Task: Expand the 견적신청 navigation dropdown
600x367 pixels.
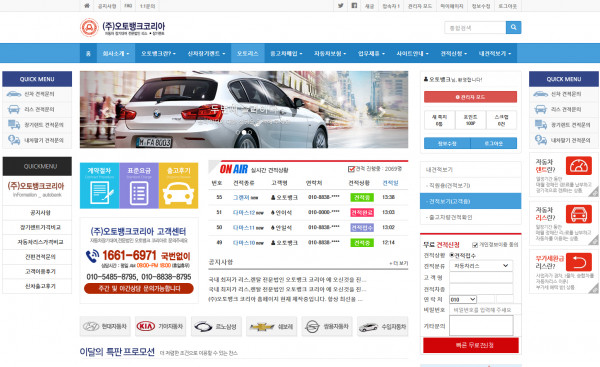Action: 453,54
